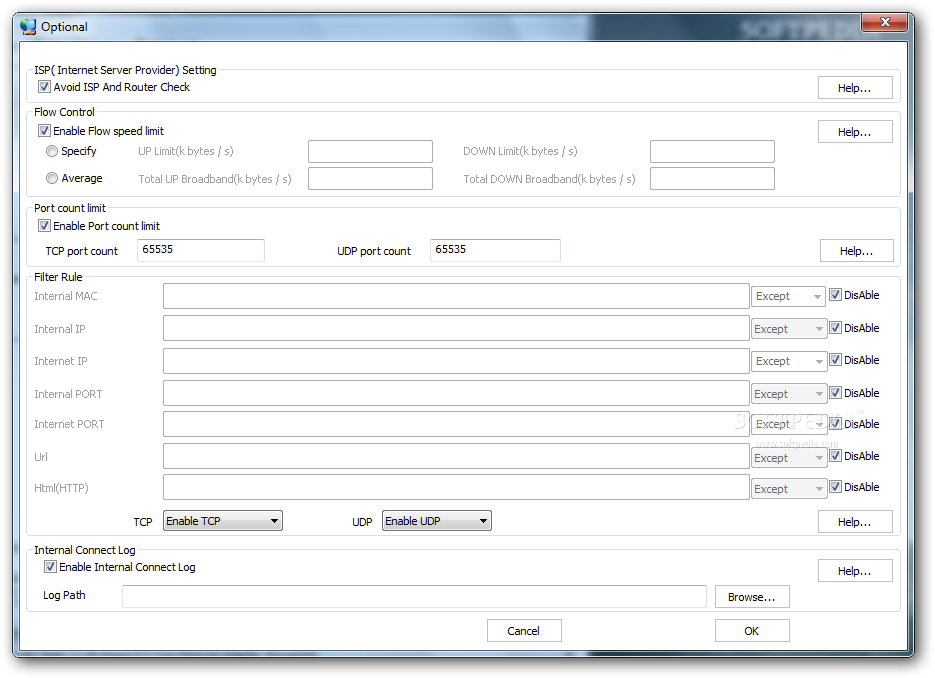Click Total UP Broadband input field
The height and width of the screenshot is (678, 935).
point(370,178)
